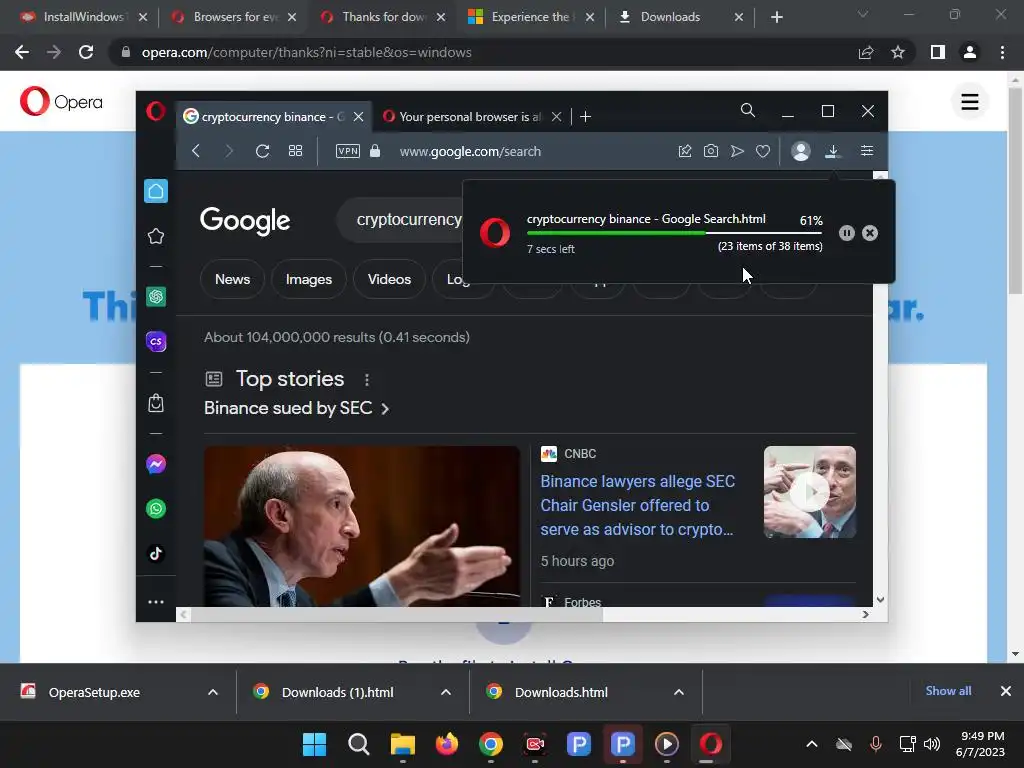Open TikTok in the Opera sidebar
1024x768 pixels.
pos(155,554)
